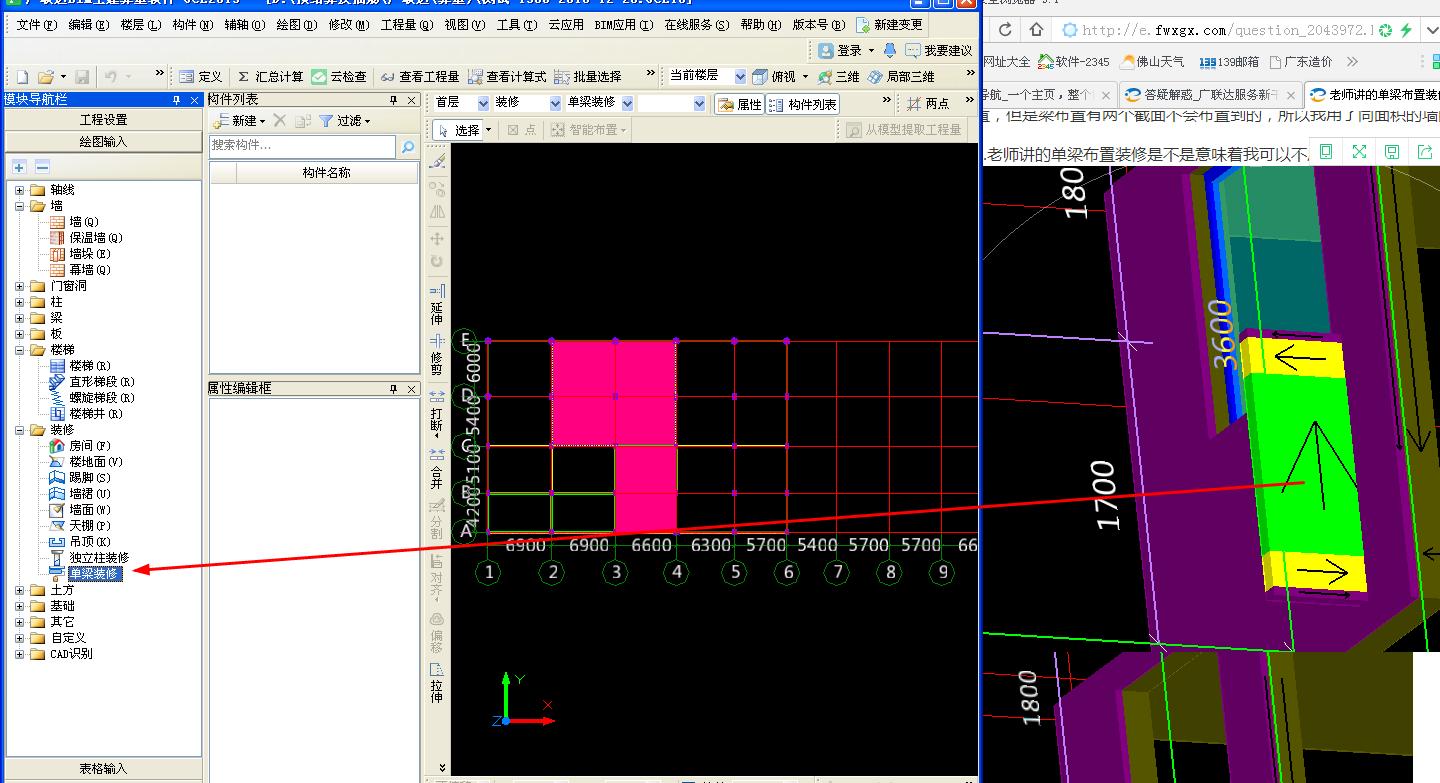Click the 工程设置 button

(103, 120)
